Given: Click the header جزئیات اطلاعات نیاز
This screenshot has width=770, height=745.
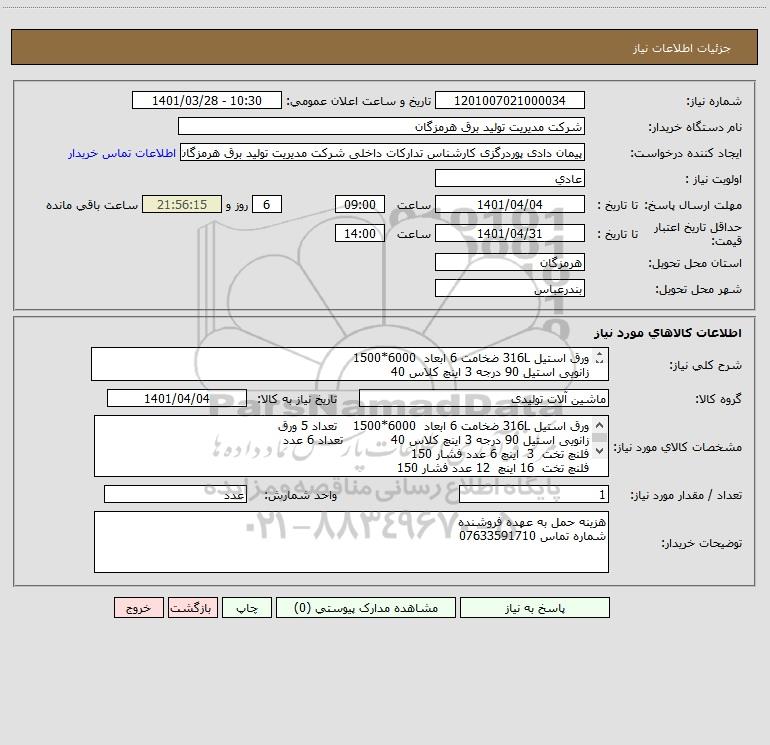Looking at the screenshot, I should [682, 48].
